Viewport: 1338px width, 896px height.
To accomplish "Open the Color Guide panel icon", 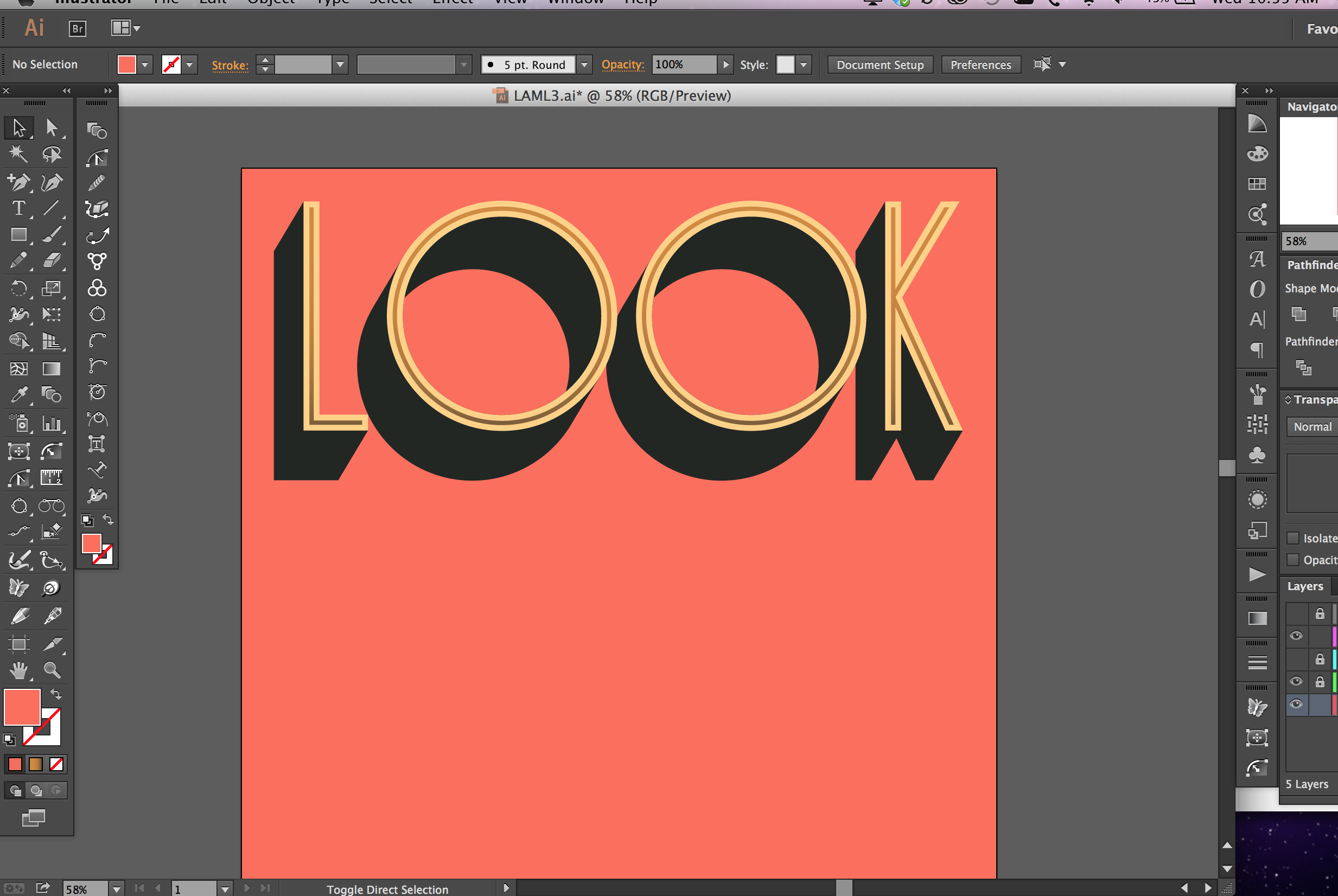I will [1257, 124].
